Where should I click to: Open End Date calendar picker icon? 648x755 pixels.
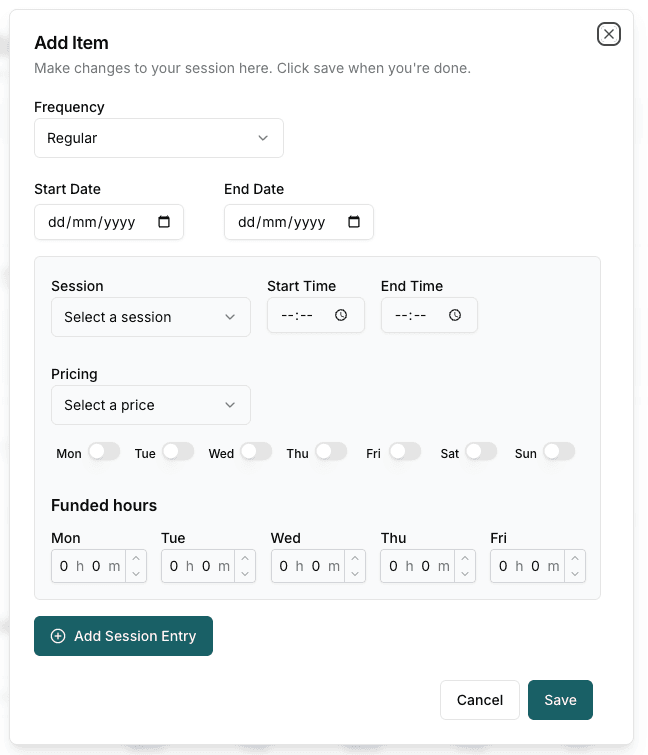click(354, 223)
